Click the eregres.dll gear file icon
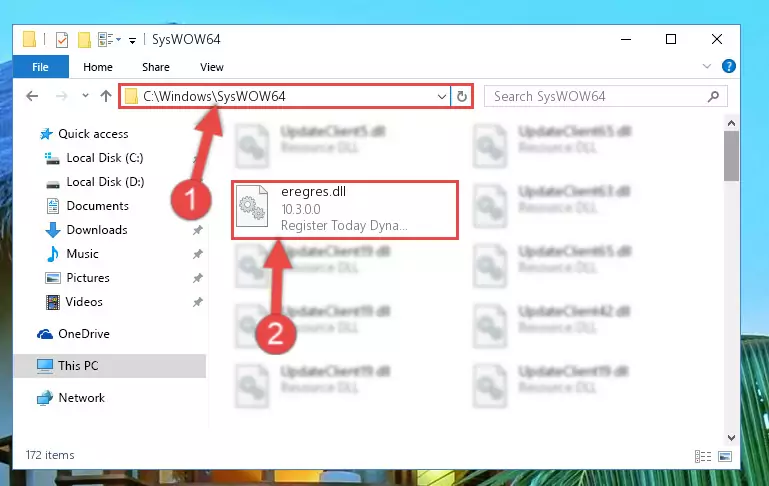This screenshot has height=486, width=769. 252,207
